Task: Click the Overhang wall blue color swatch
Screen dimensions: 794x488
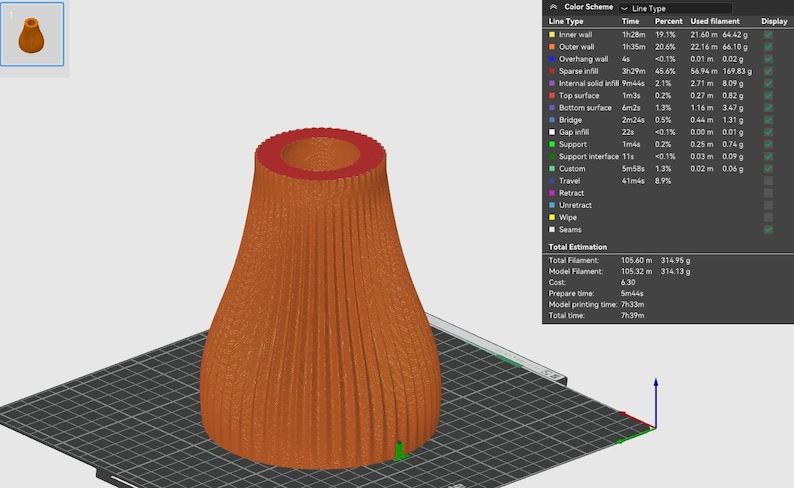Action: (x=552, y=59)
